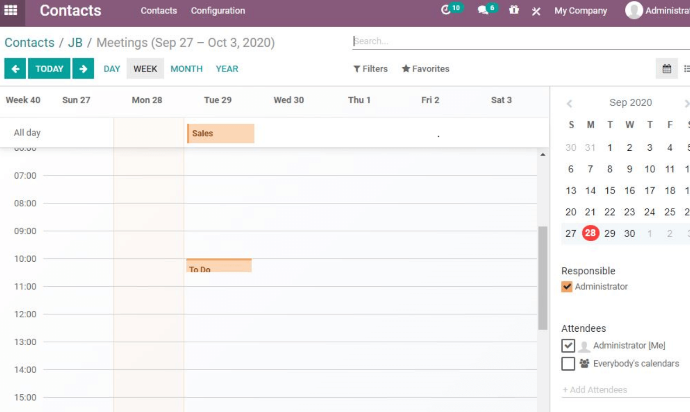Switch to DAY view
The image size is (690, 412).
tap(112, 69)
